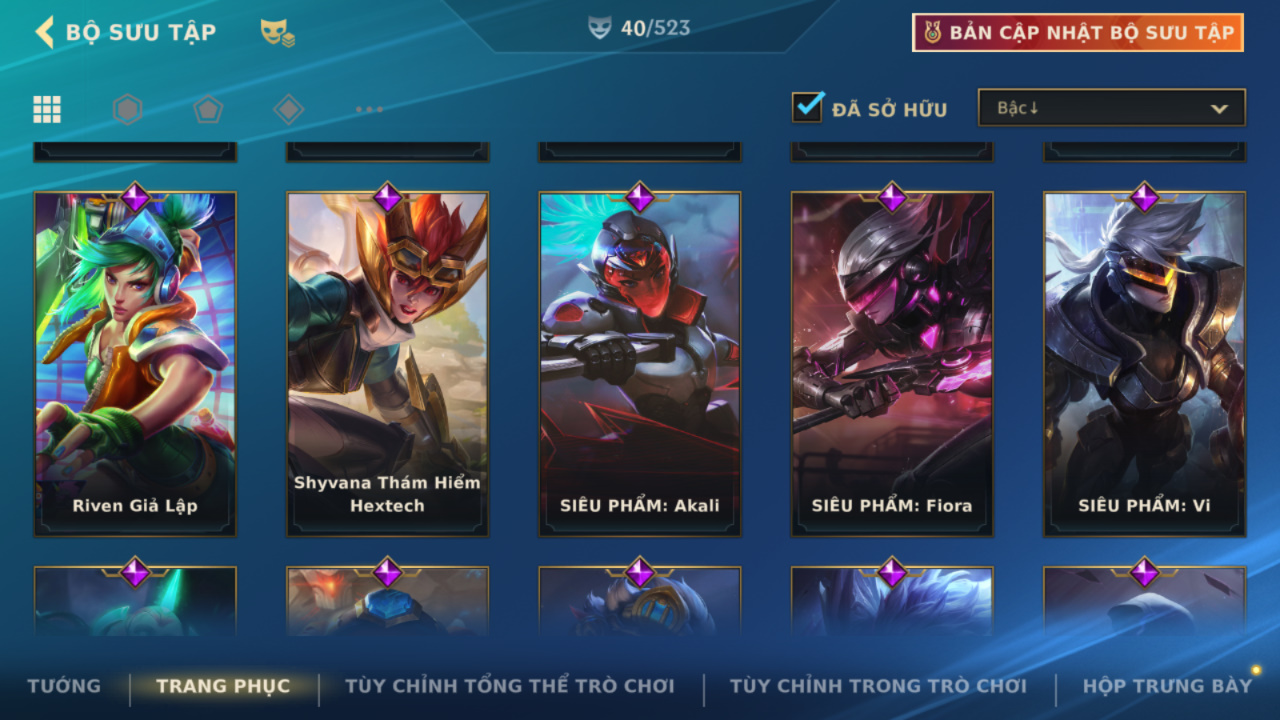
Task: Click the mask icon next to 40/523
Action: click(x=599, y=29)
